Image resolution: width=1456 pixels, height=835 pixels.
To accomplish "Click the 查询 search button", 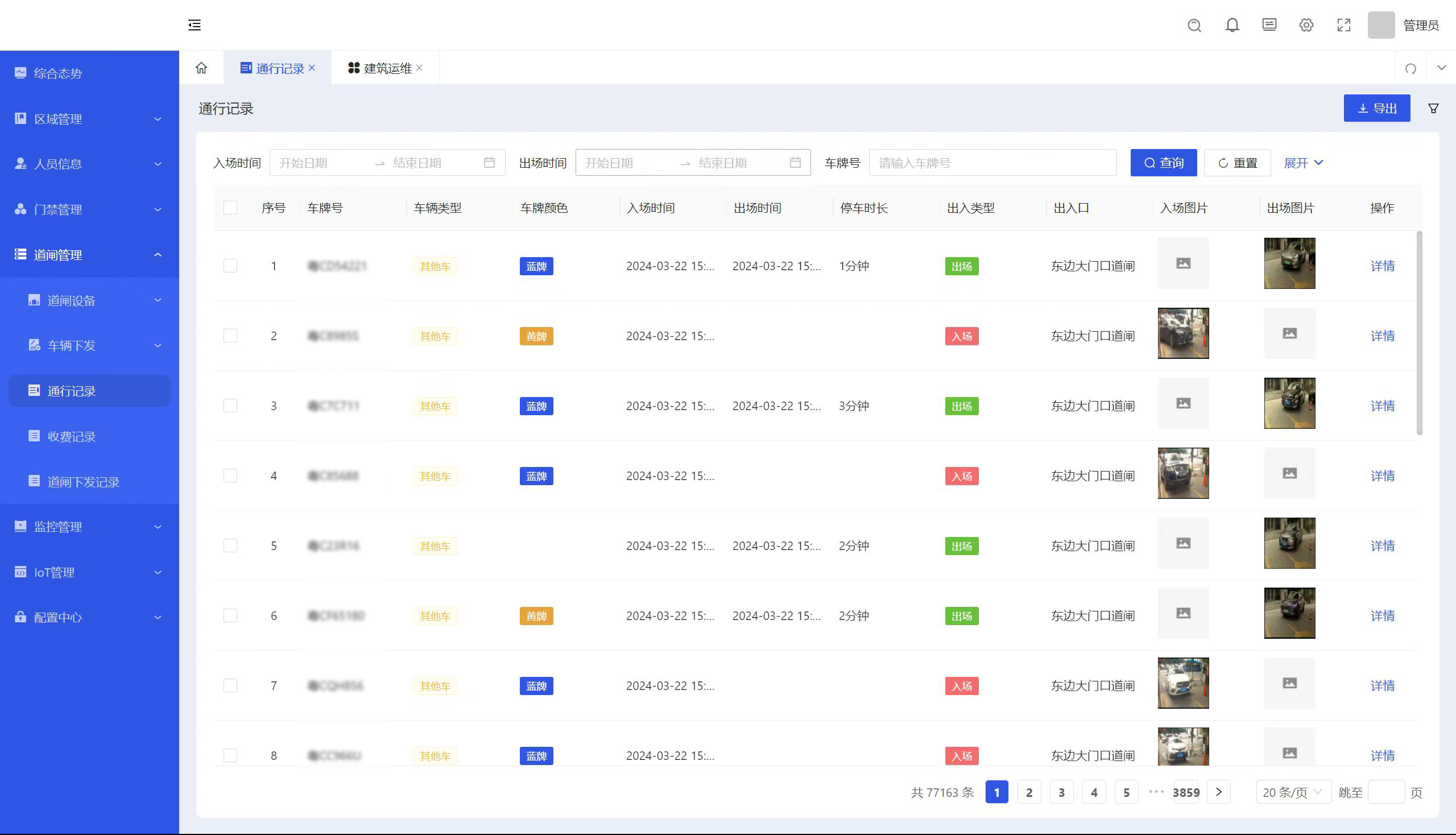I will pyautogui.click(x=1164, y=163).
